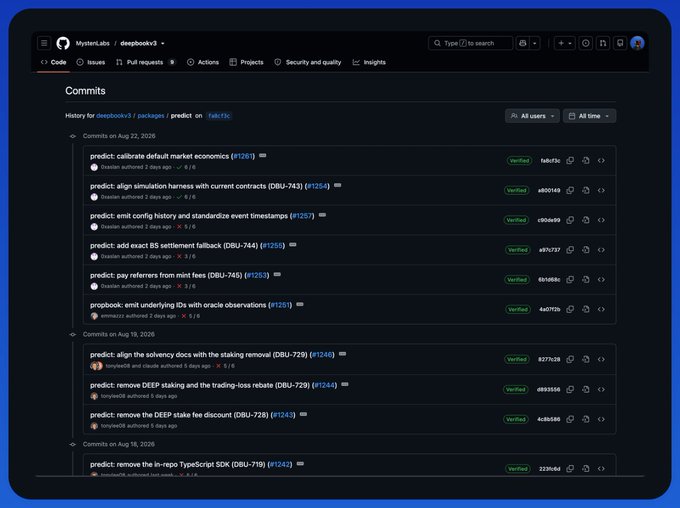
Task: Switch to the Issues tab
Action: click(x=91, y=62)
